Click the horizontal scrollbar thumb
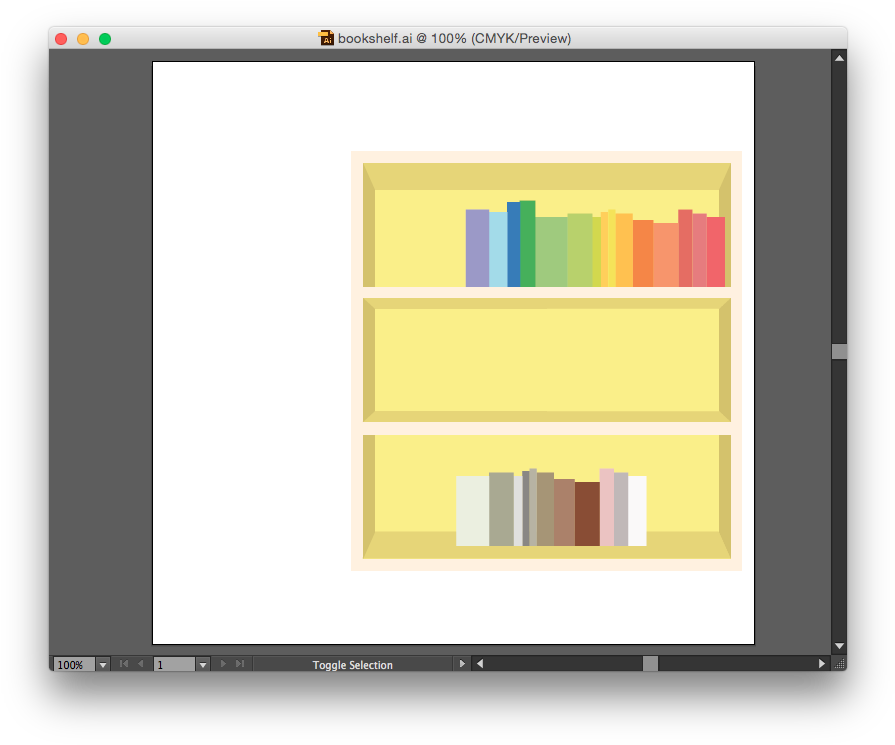 tap(650, 664)
